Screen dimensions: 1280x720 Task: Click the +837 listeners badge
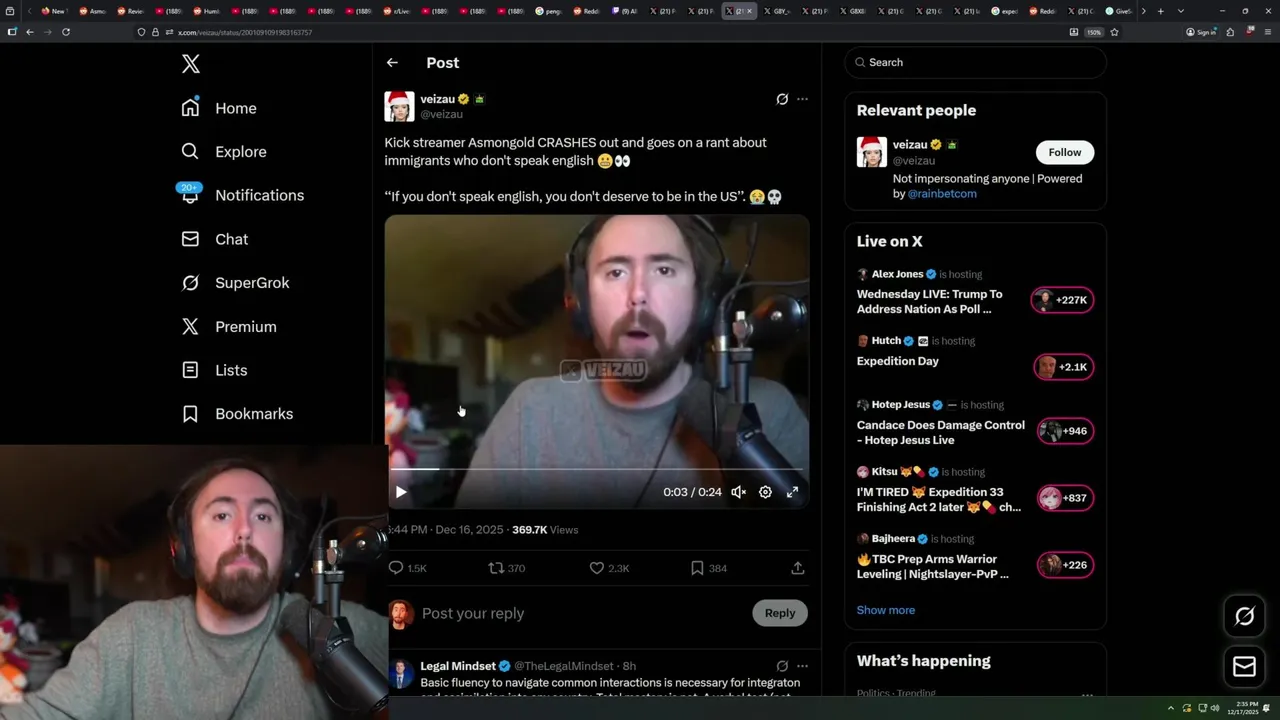1065,498
